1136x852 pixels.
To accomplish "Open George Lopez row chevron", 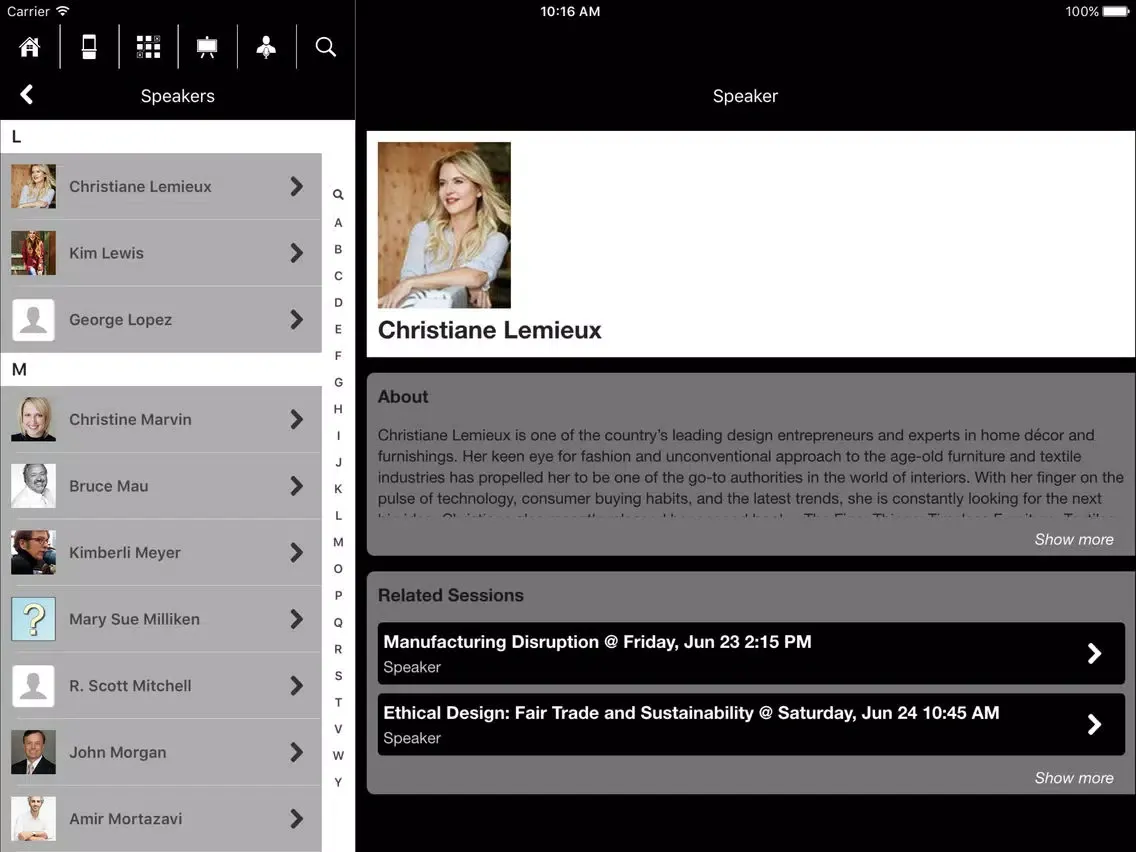I will (296, 320).
